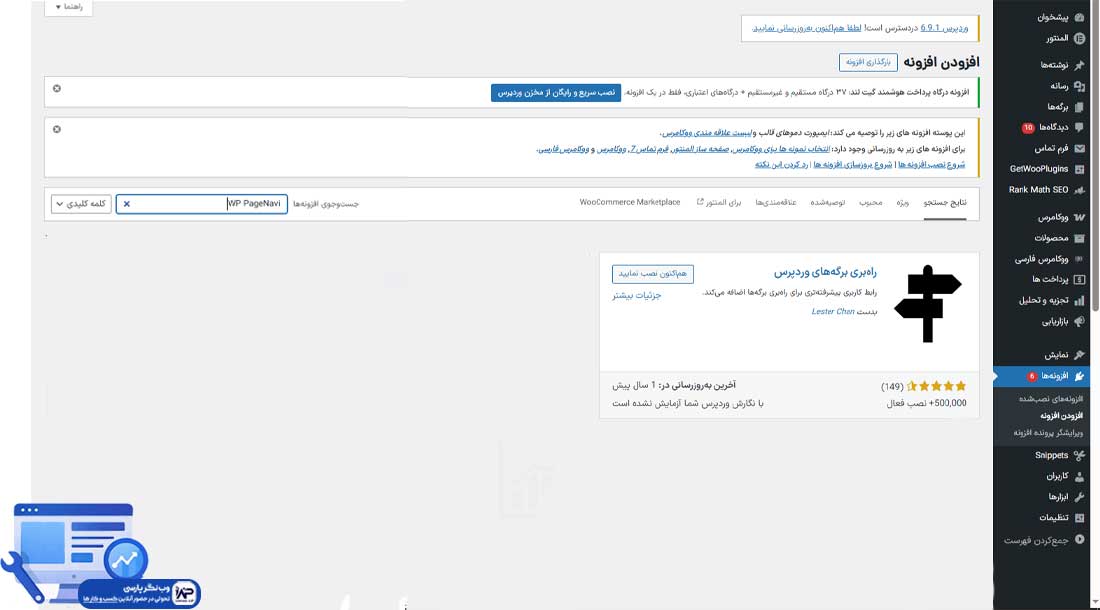
Task: Click وردپرس 6.9.1 version link
Action: coord(944,28)
